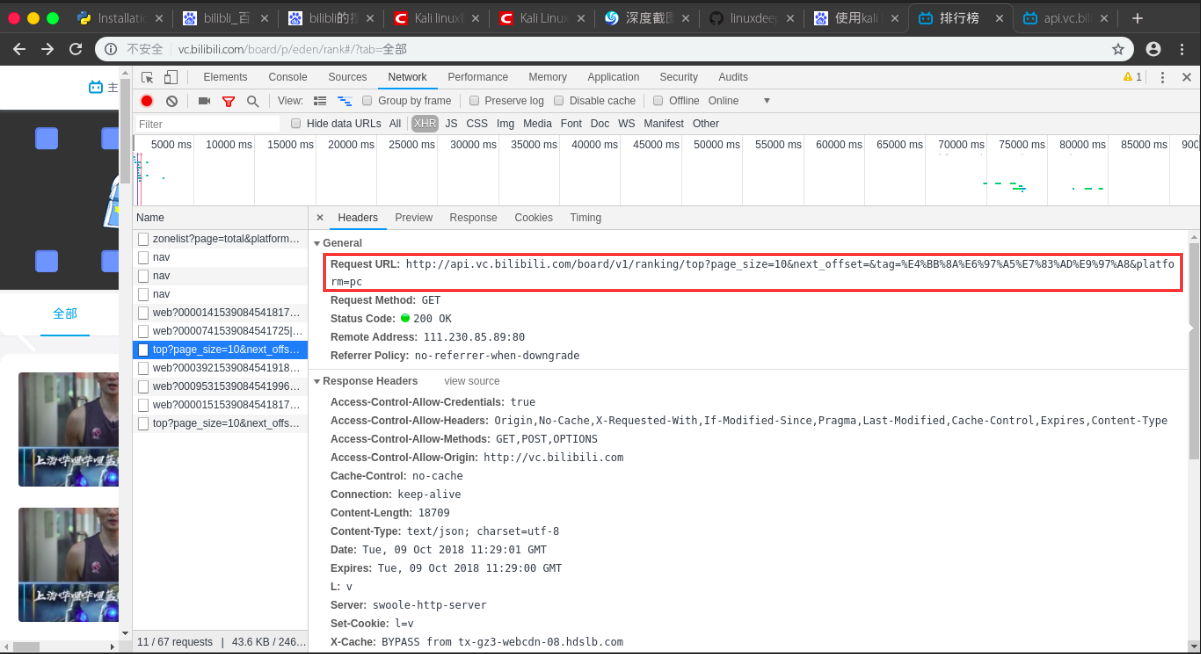Bookmark this page with star icon
1201x654 pixels.
(x=1118, y=49)
